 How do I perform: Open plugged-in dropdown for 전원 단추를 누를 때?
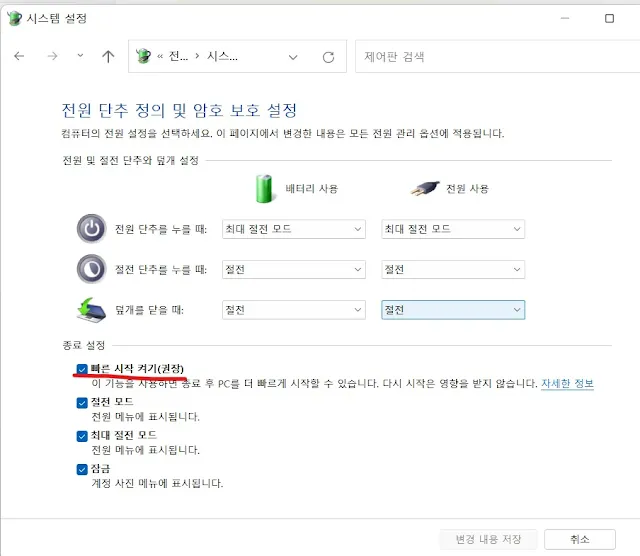(x=453, y=229)
